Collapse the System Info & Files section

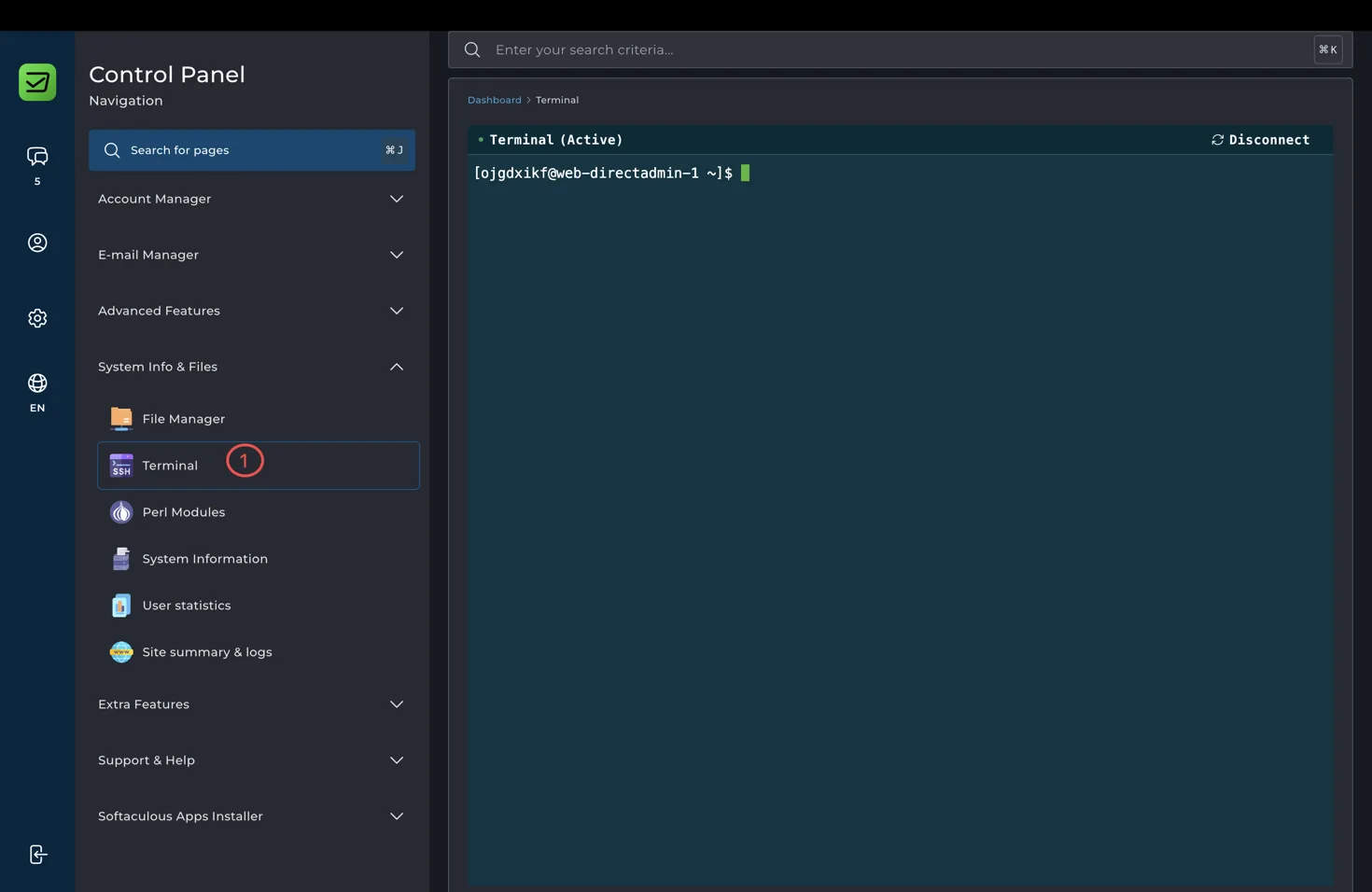pos(252,367)
